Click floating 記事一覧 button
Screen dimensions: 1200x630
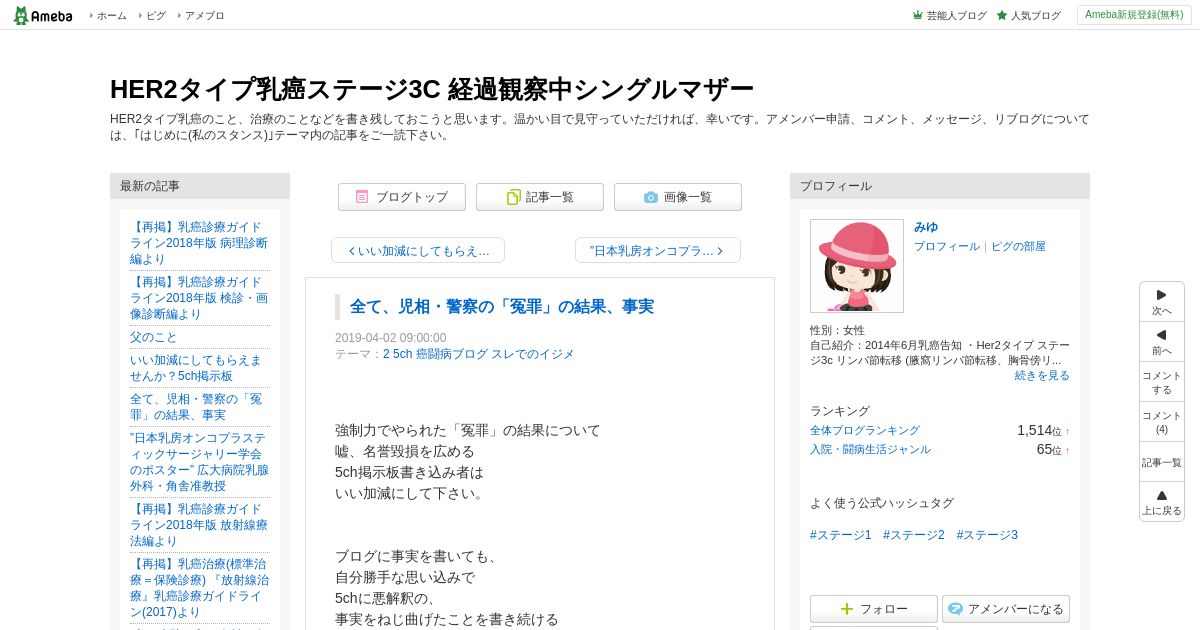(1162, 462)
